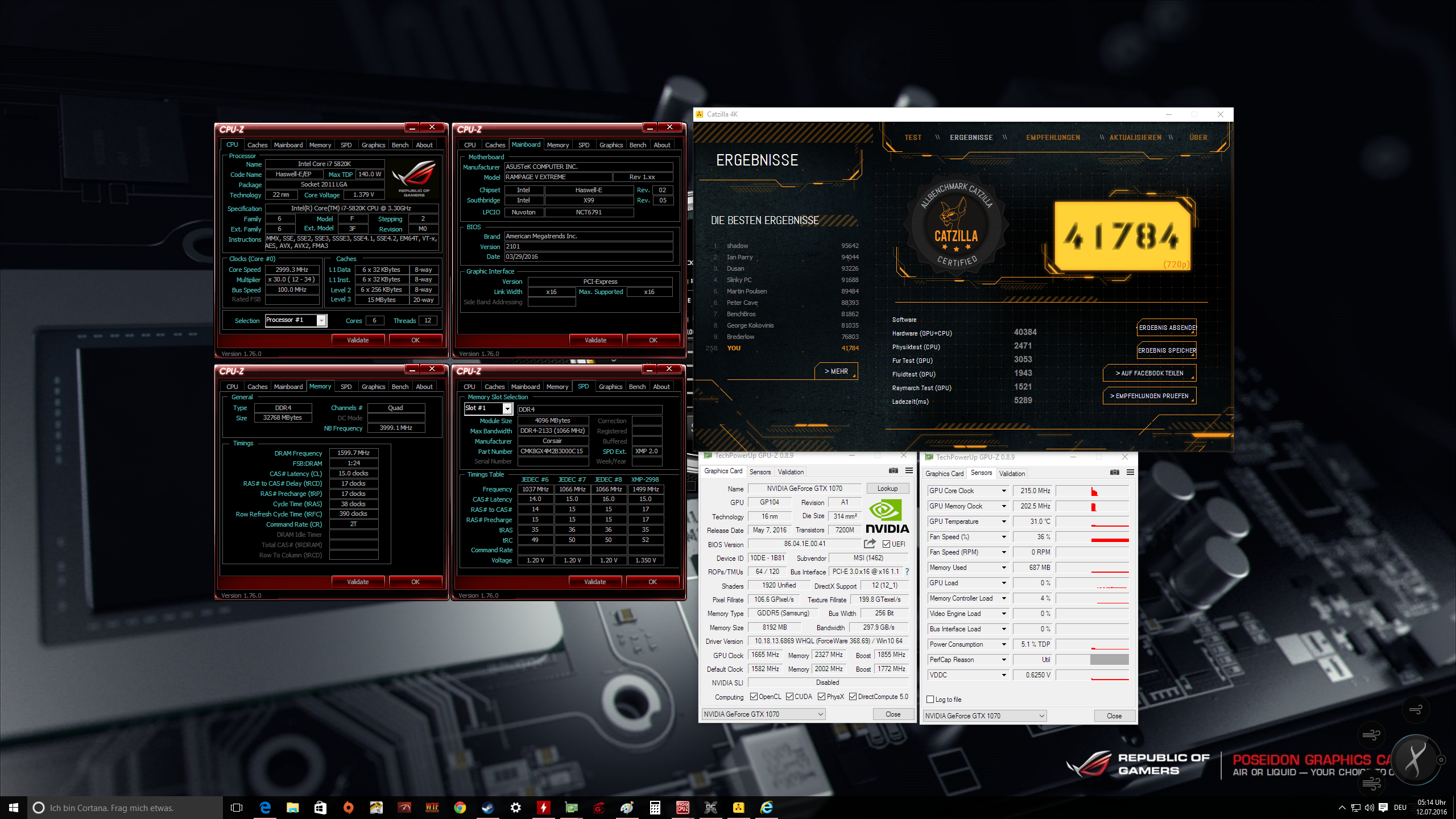Toggle DirectCompute 5.0 checkbox
The width and height of the screenshot is (1456, 819).
pos(853,697)
